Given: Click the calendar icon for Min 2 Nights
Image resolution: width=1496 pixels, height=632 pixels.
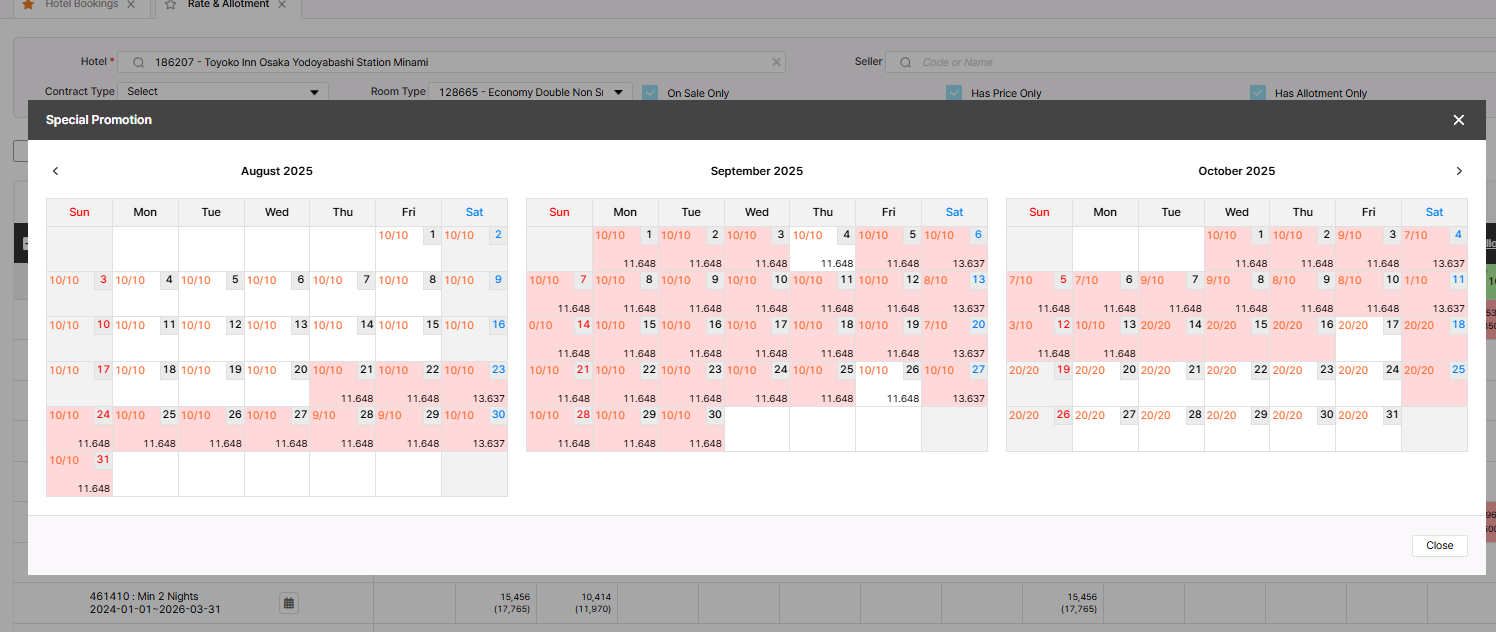Looking at the screenshot, I should pyautogui.click(x=288, y=603).
